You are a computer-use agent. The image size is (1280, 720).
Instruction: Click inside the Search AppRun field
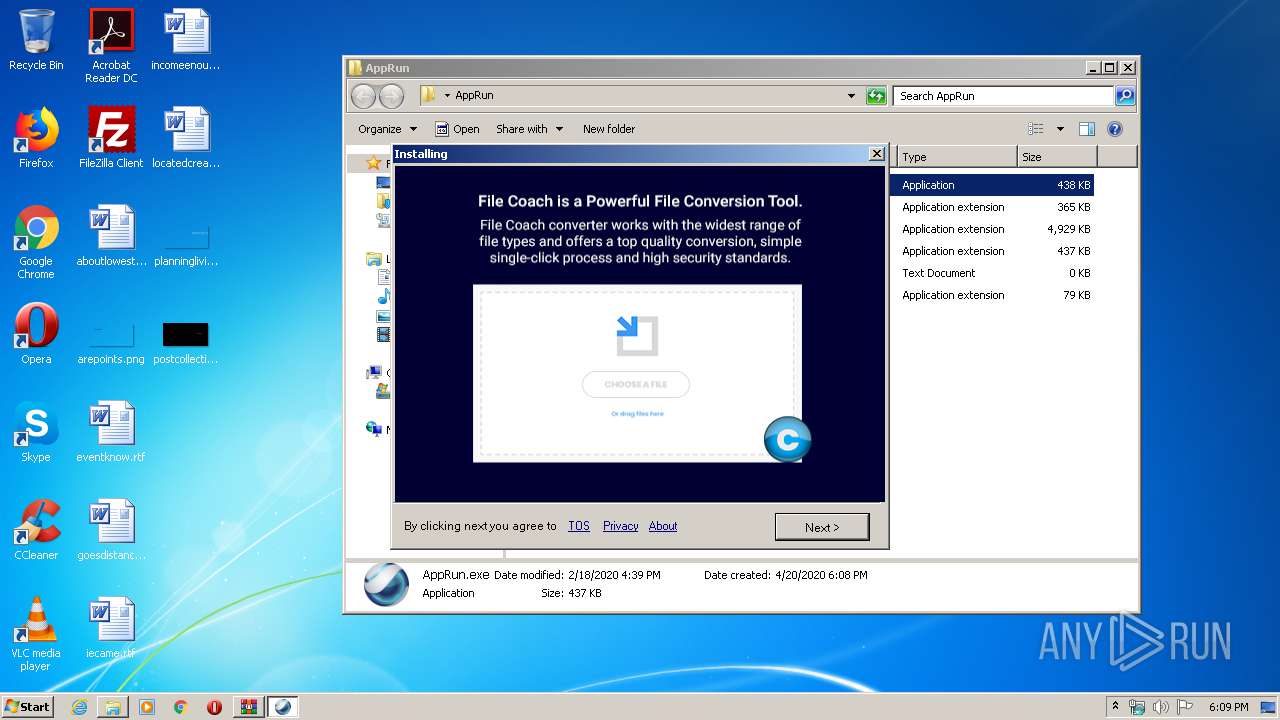pyautogui.click(x=1002, y=96)
